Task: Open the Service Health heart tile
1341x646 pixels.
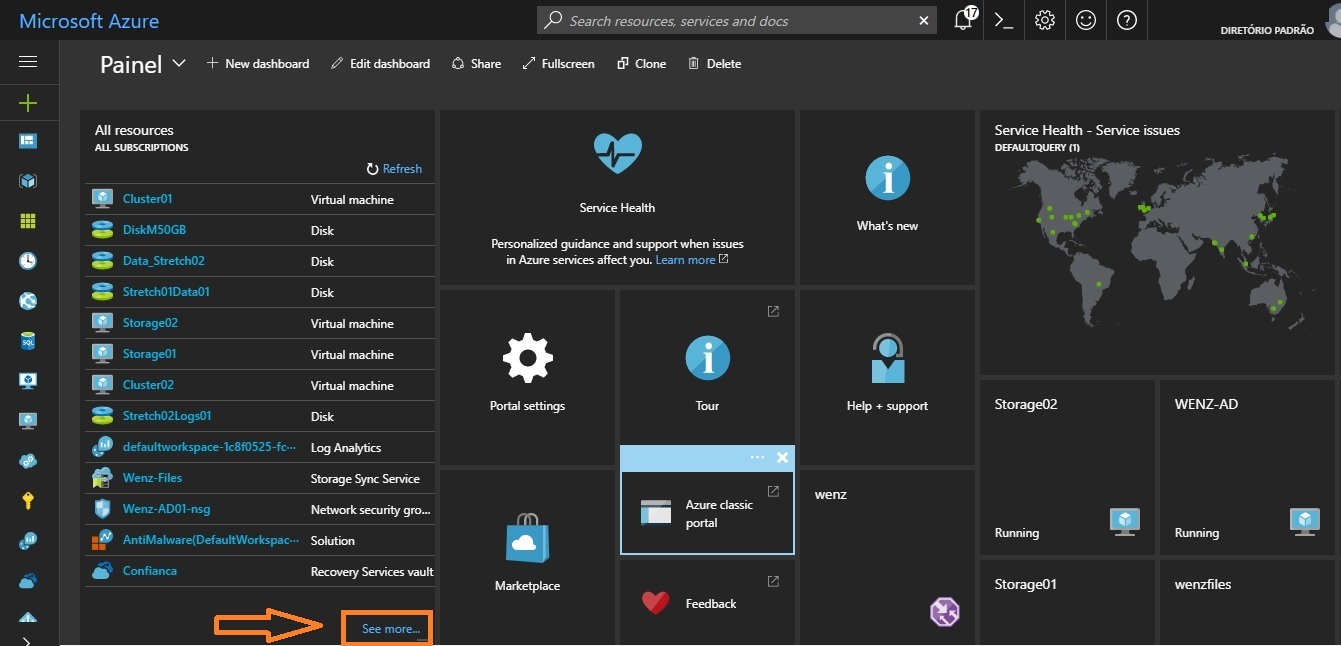Action: [x=617, y=198]
